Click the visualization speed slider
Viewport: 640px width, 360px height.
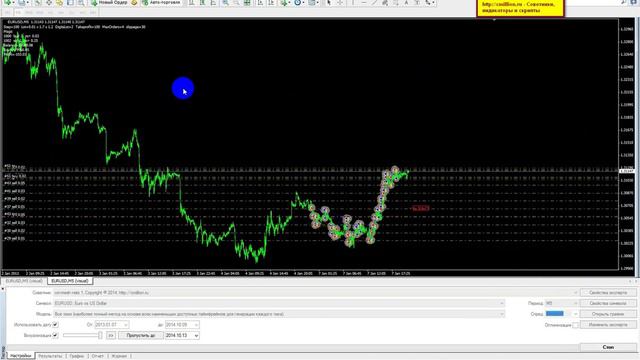[83, 335]
